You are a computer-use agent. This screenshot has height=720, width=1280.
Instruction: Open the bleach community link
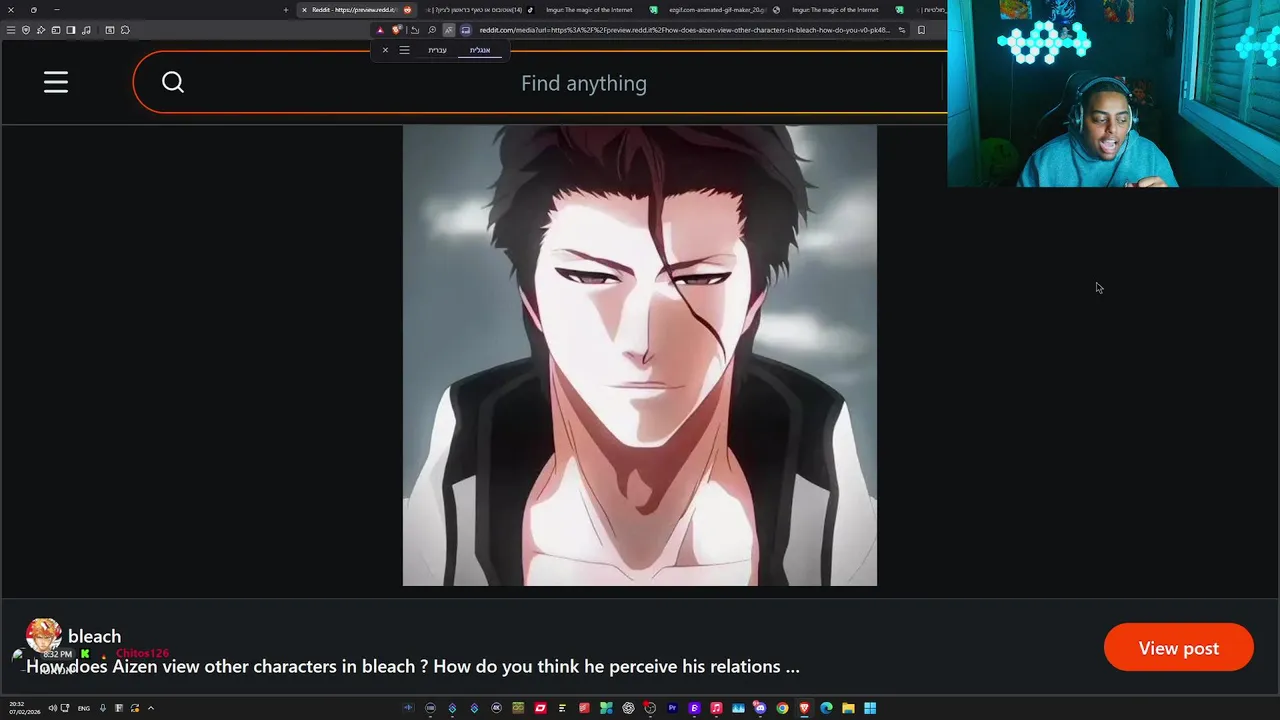pos(94,636)
